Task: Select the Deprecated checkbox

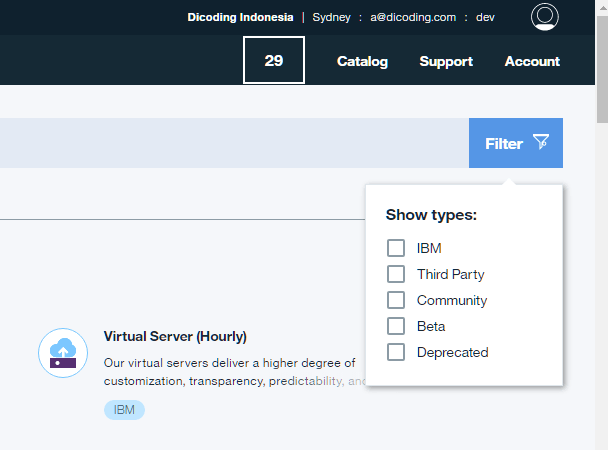Action: [396, 352]
